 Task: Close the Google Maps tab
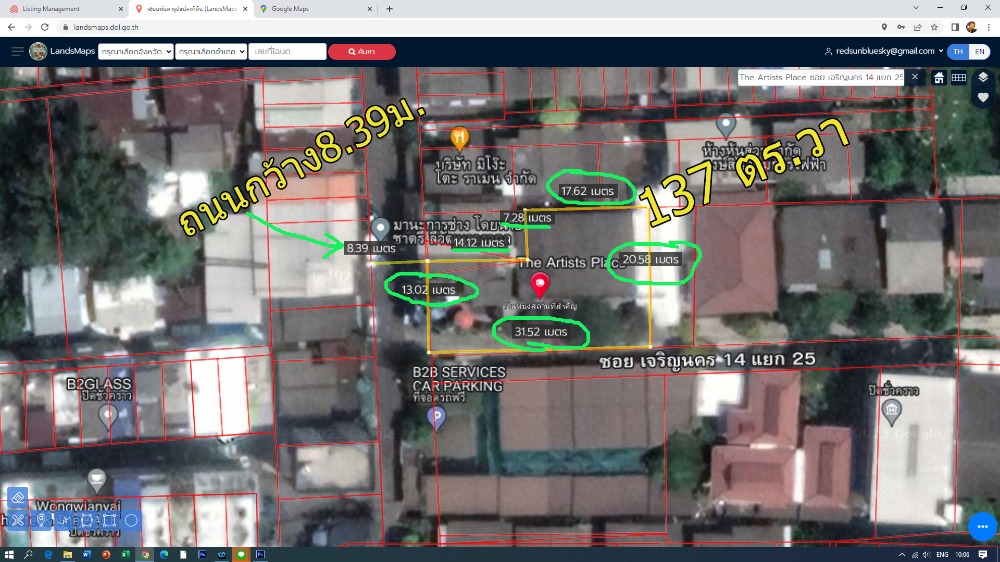[369, 9]
